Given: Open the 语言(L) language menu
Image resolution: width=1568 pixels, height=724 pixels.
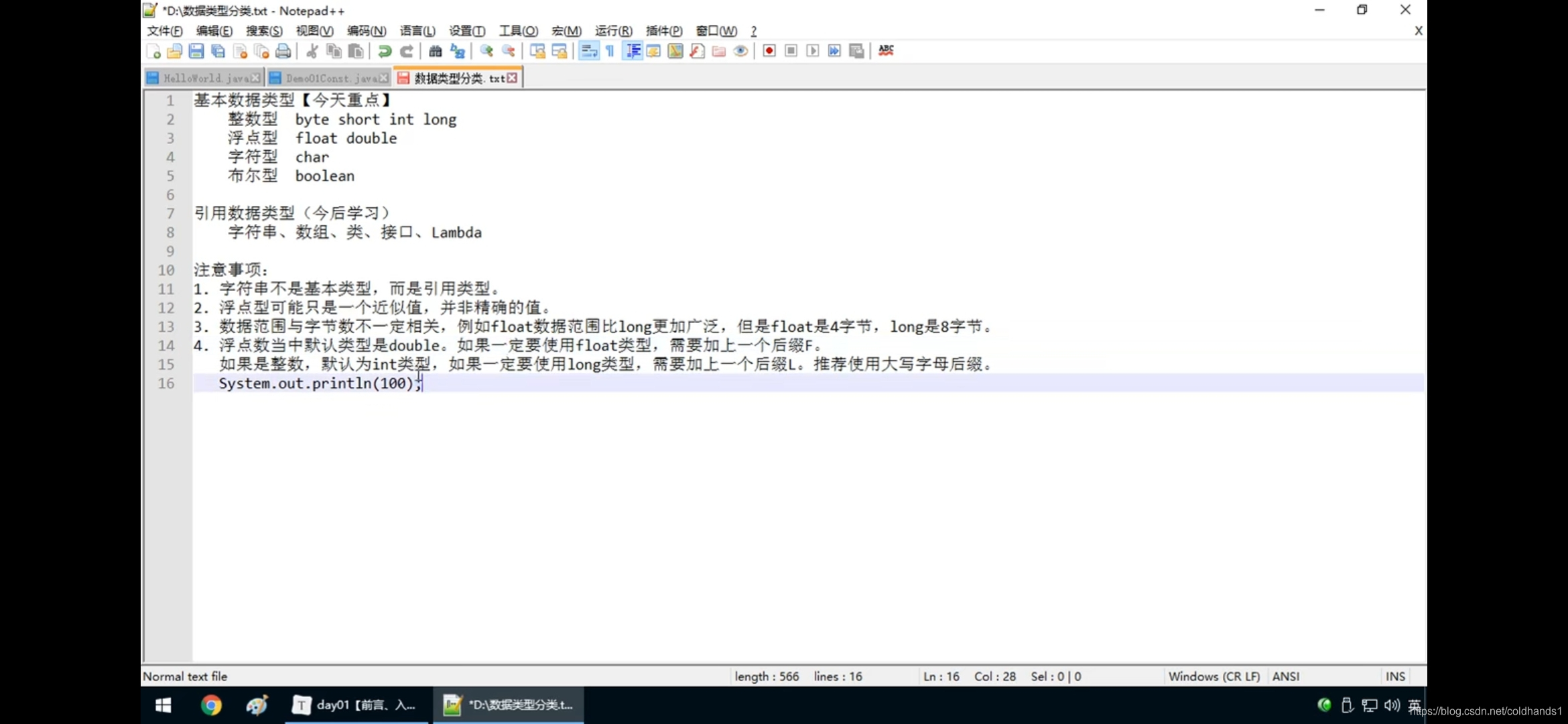Looking at the screenshot, I should coord(417,31).
